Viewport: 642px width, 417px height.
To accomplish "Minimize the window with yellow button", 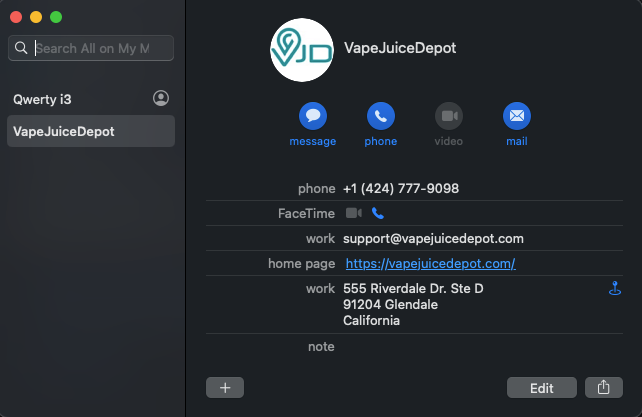I will point(36,17).
